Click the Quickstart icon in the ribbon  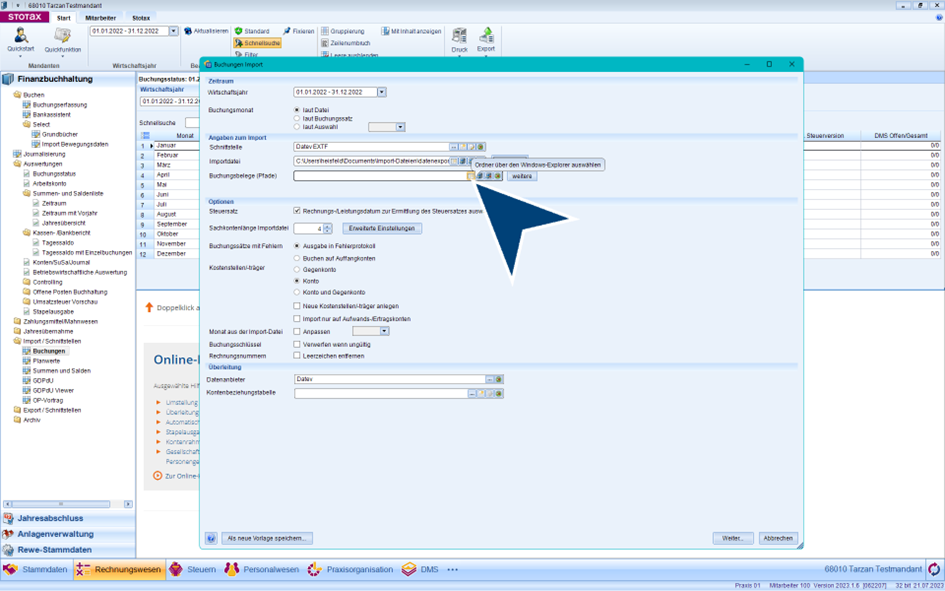[20, 37]
